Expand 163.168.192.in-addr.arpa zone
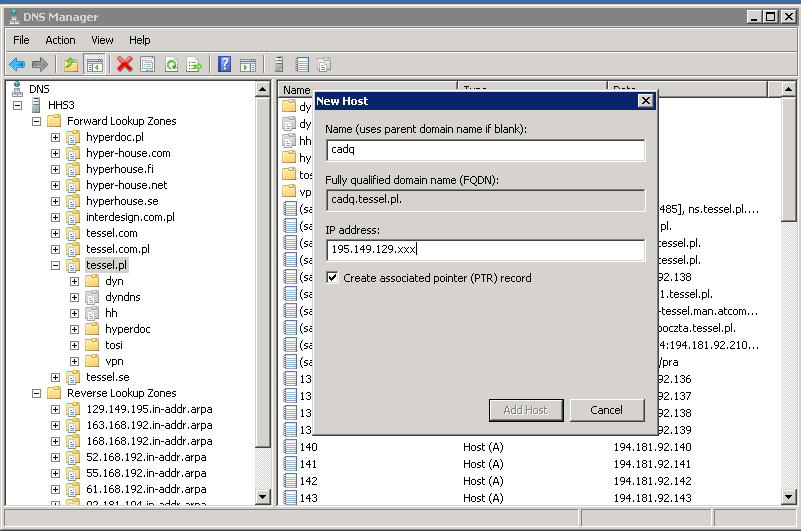801x531 pixels. 55,425
